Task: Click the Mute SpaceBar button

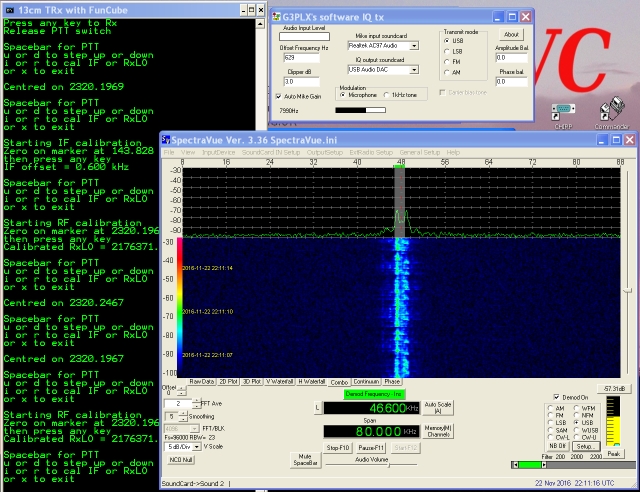Action: pyautogui.click(x=306, y=459)
